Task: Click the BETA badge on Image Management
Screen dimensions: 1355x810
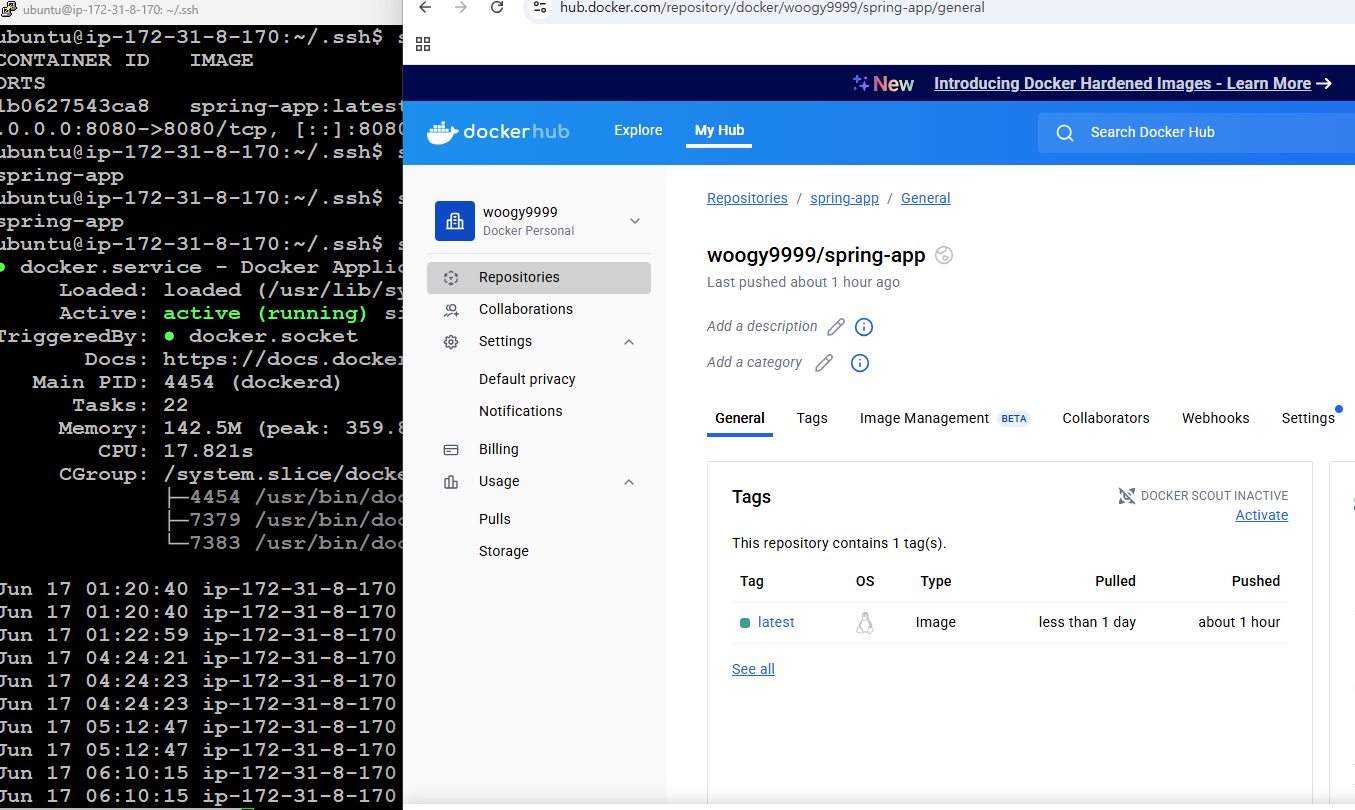Action: click(1014, 419)
